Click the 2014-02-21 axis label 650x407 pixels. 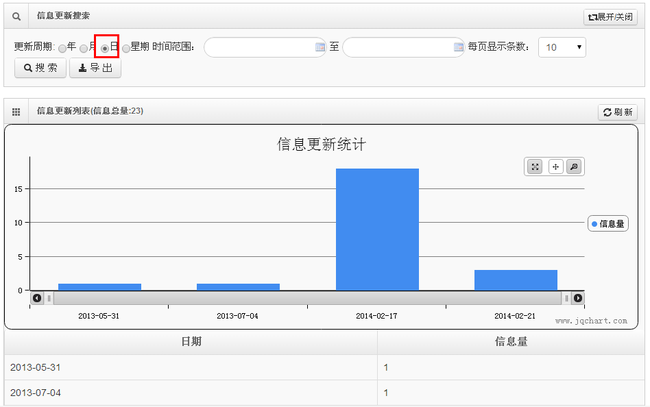(515, 316)
